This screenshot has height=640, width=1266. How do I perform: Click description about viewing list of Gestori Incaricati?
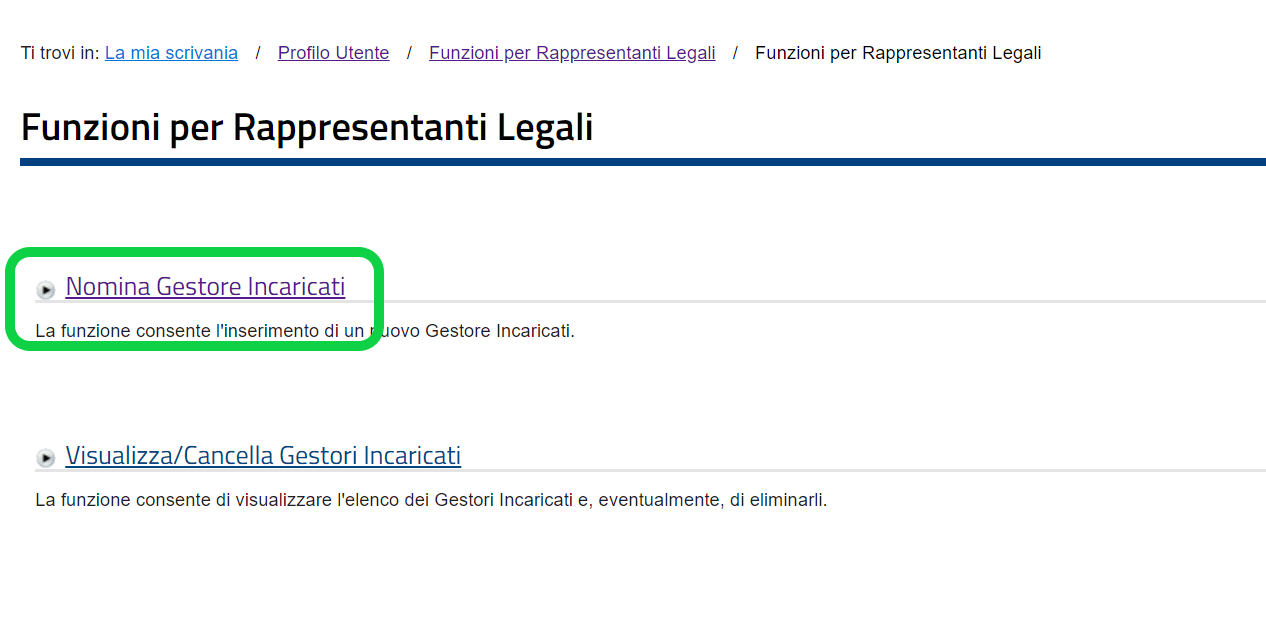point(431,499)
